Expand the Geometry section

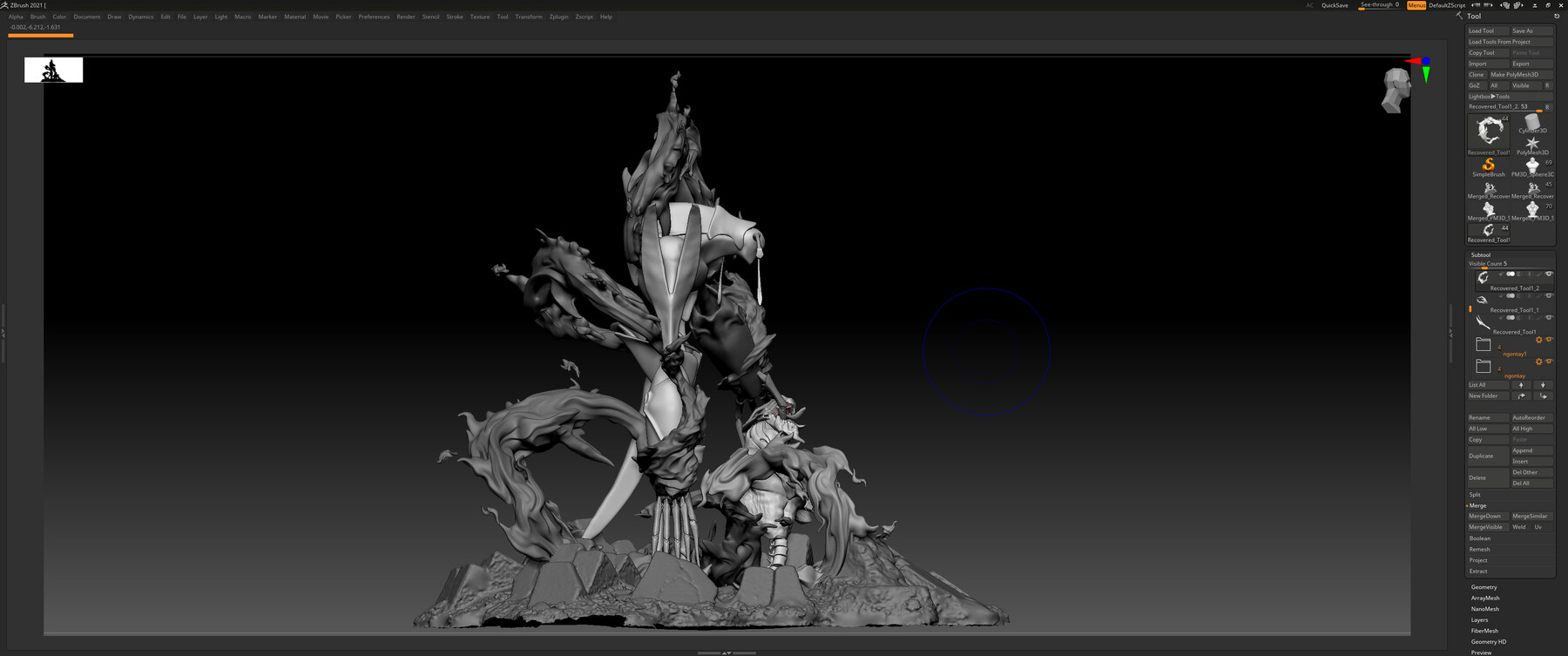click(x=1484, y=587)
